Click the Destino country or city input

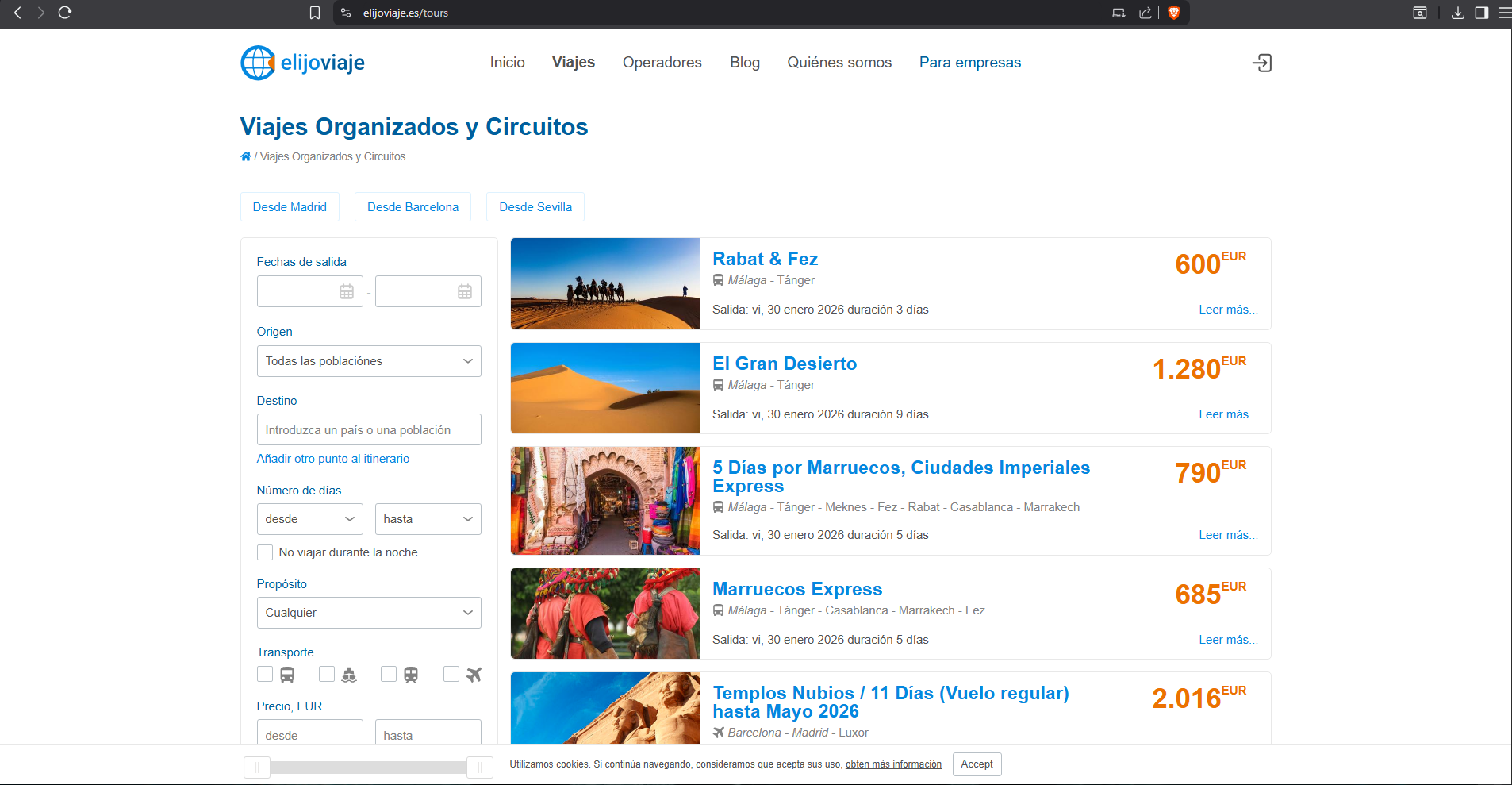[x=369, y=430]
